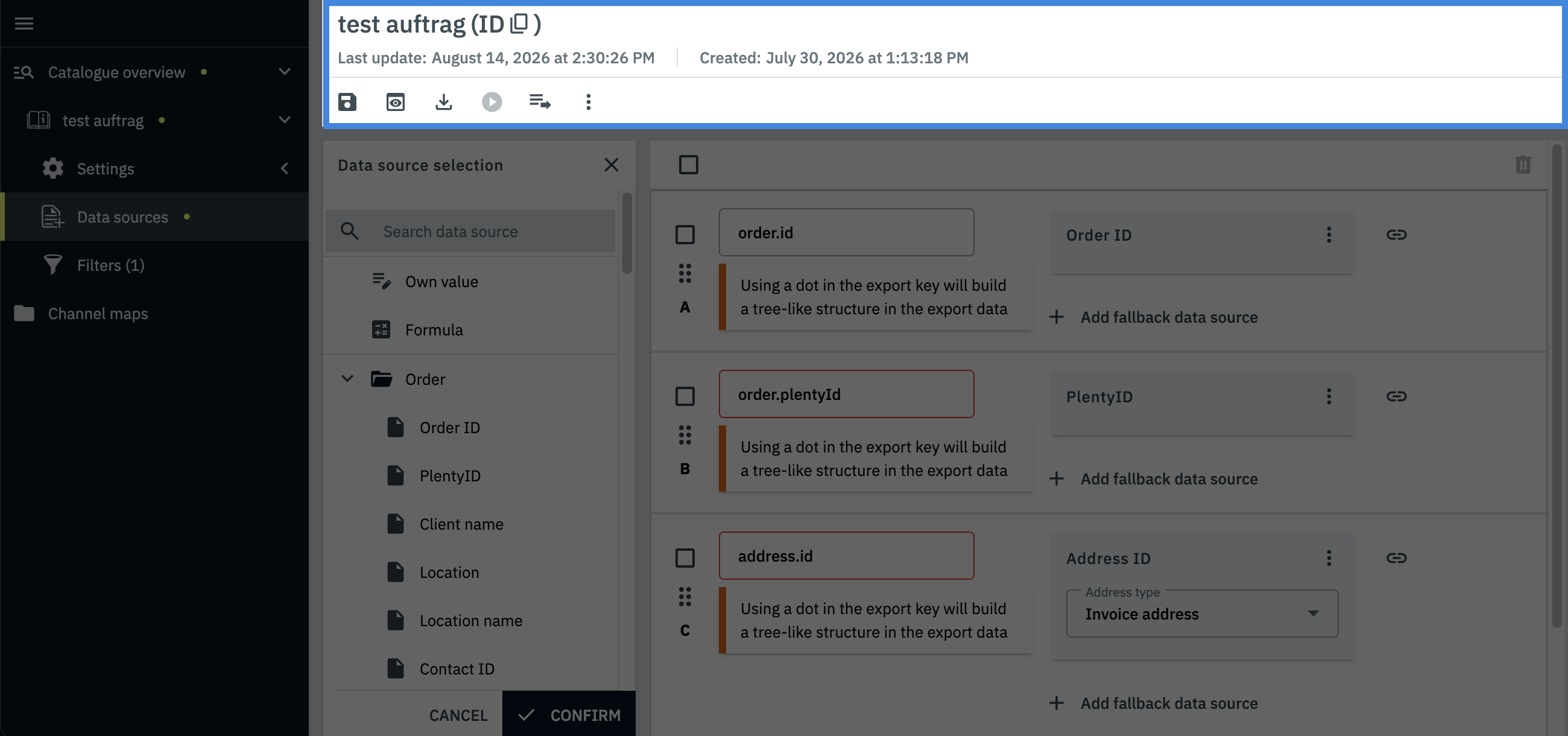
Task: Expand the test auftrag sidebar chevron
Action: [x=284, y=120]
